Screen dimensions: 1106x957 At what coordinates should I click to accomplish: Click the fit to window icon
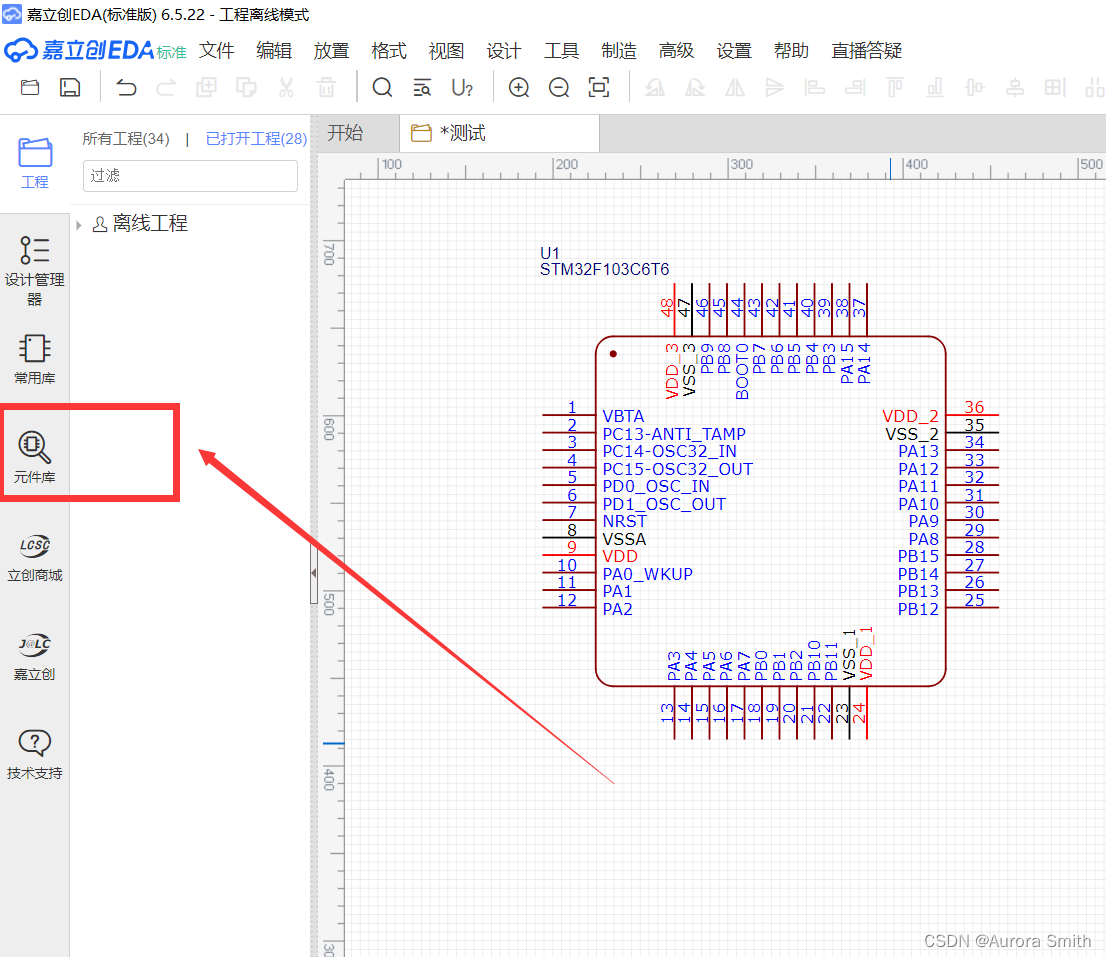tap(599, 87)
